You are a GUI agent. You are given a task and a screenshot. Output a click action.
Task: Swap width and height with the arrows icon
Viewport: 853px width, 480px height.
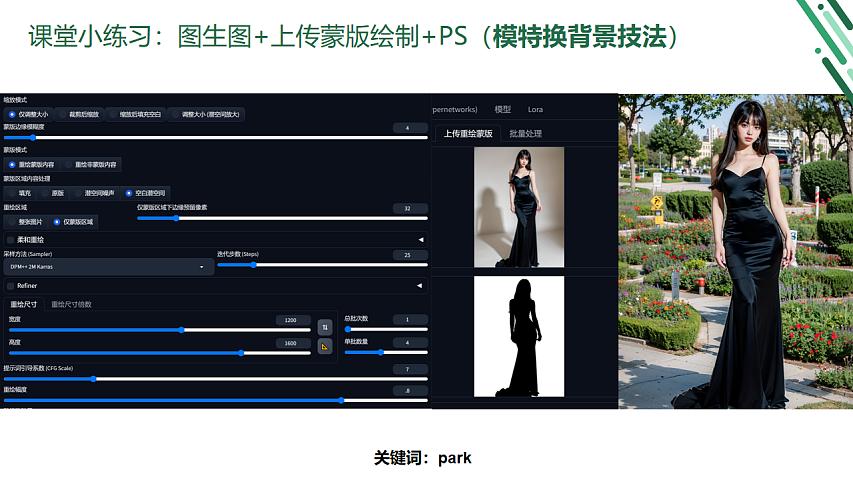tap(325, 327)
